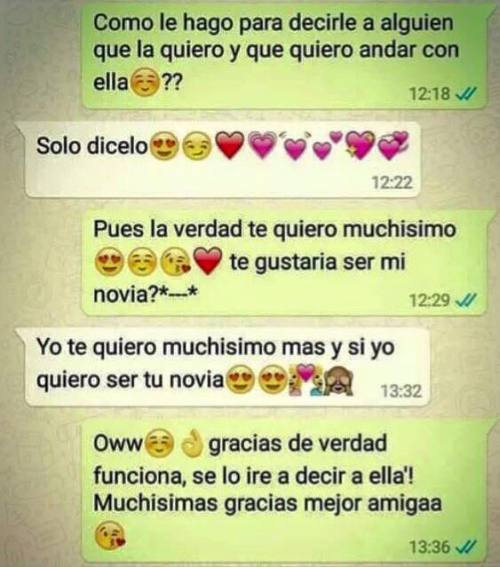Tap the double-check read receipt at 12:18
The image size is (500, 567).
[x=466, y=94]
